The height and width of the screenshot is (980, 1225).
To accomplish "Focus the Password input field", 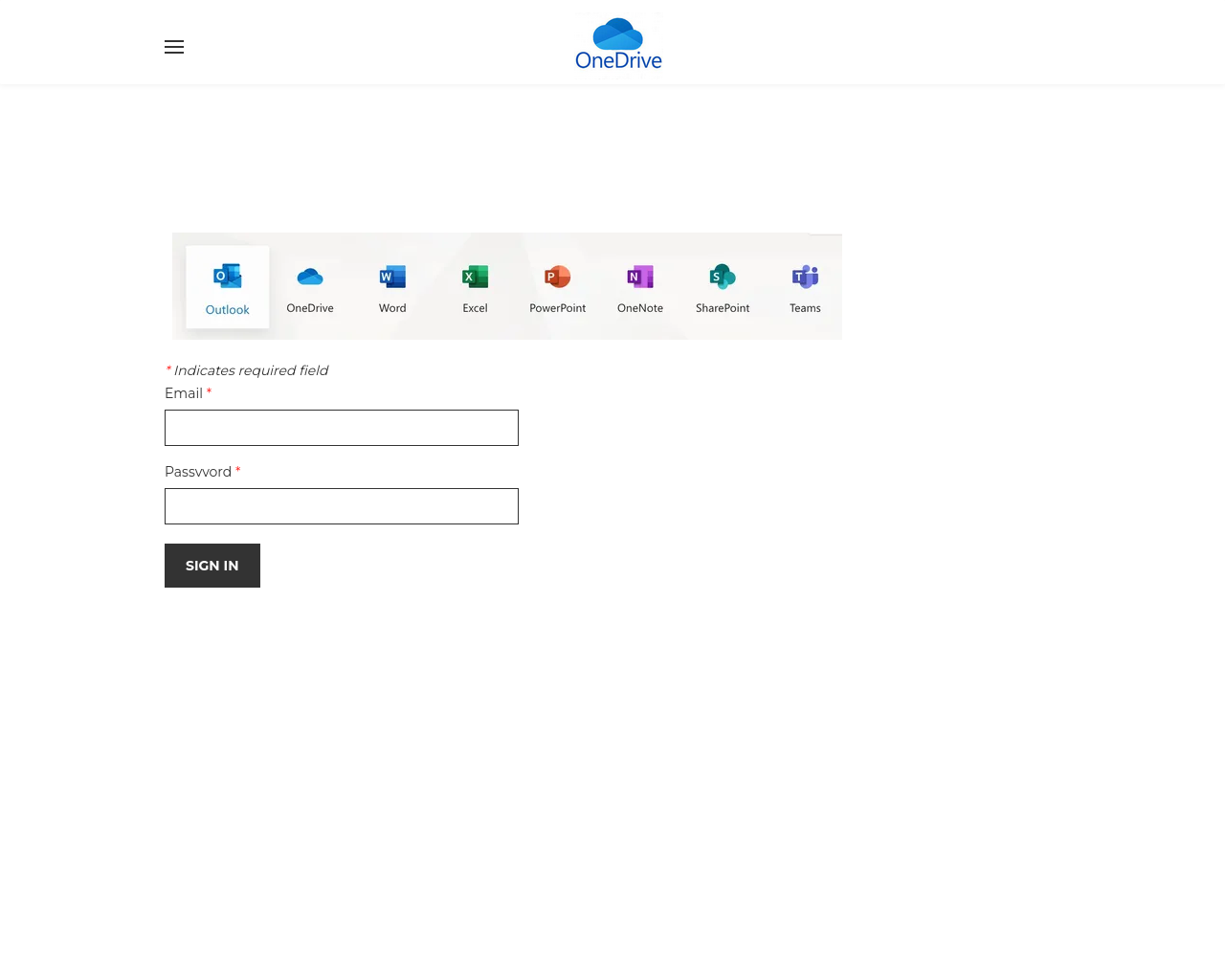I will pyautogui.click(x=342, y=506).
